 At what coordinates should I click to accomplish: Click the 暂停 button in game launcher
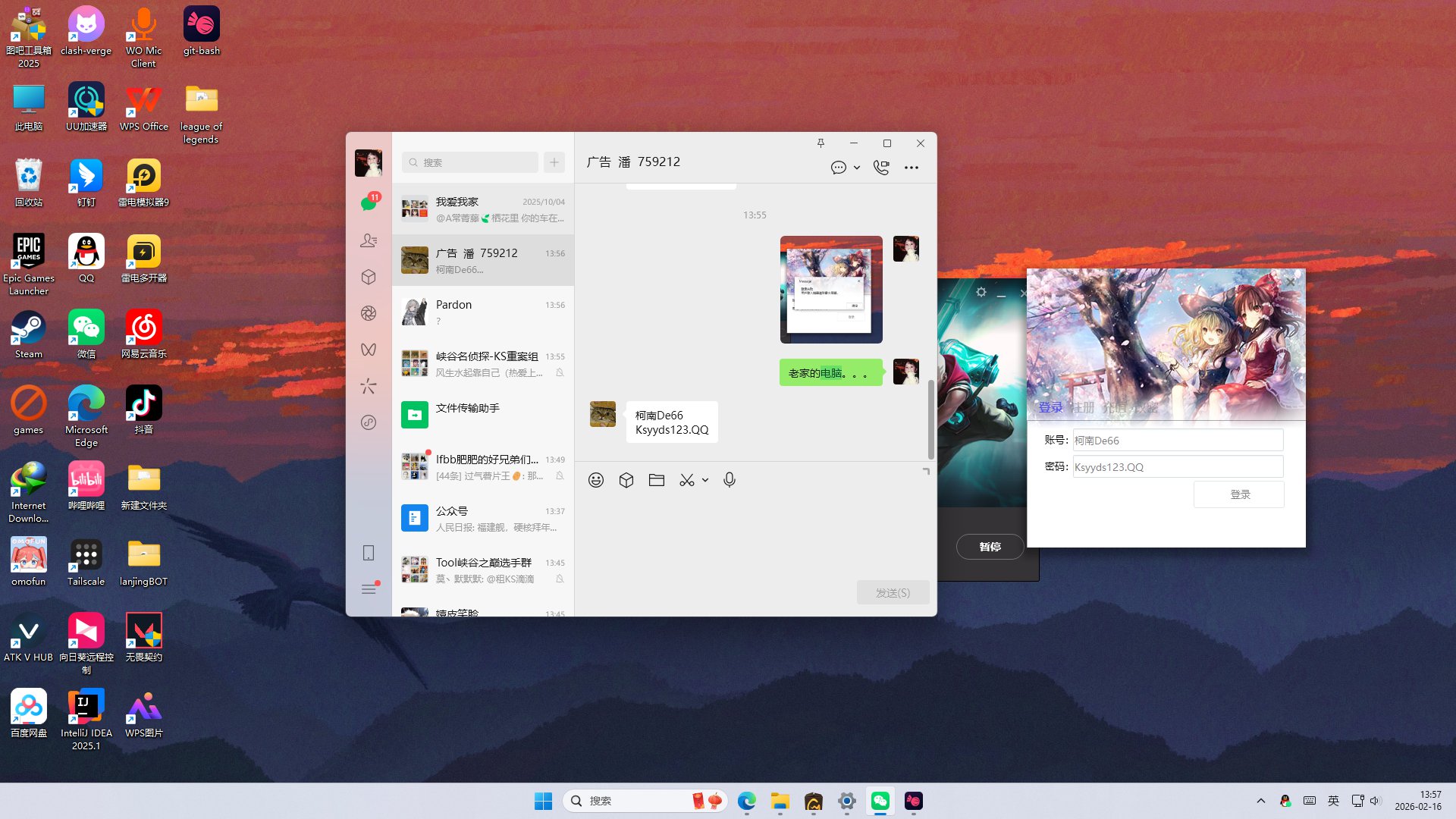[x=990, y=547]
